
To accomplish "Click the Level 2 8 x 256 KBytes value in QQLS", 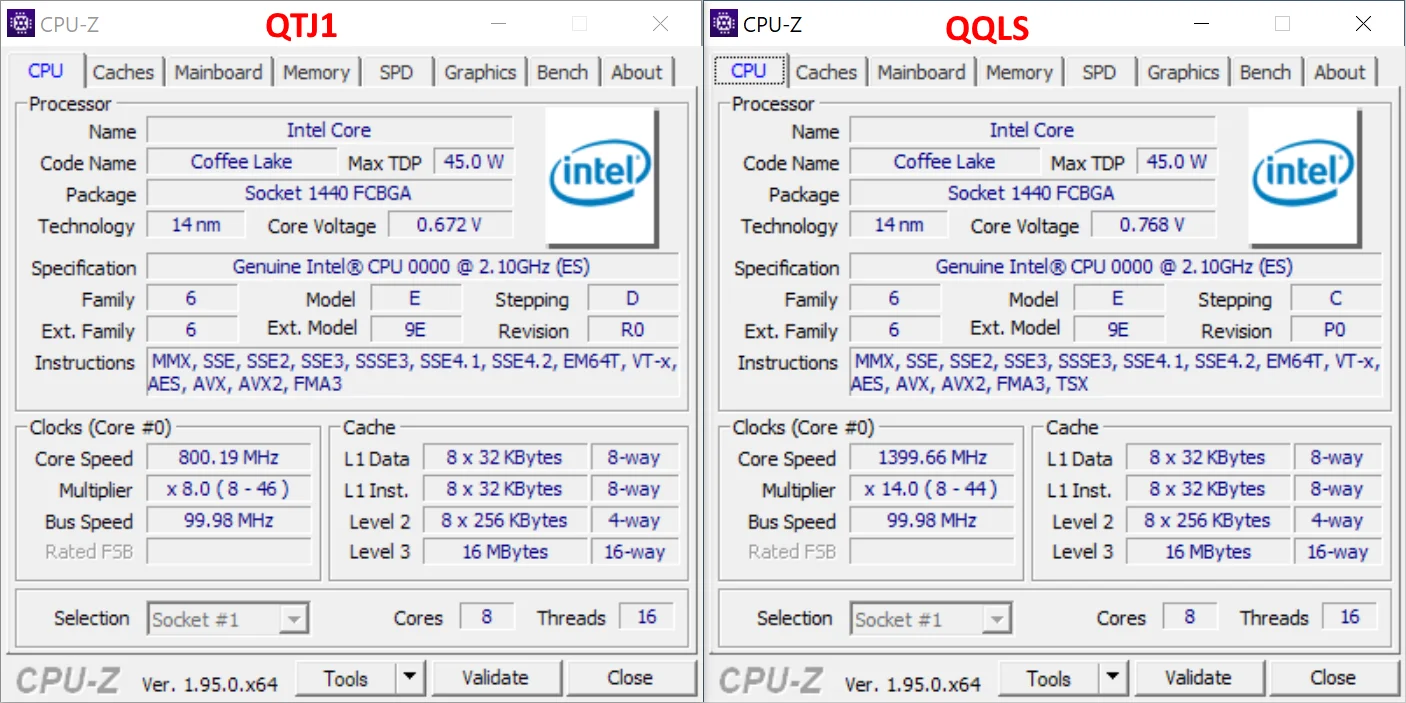I will (1208, 521).
